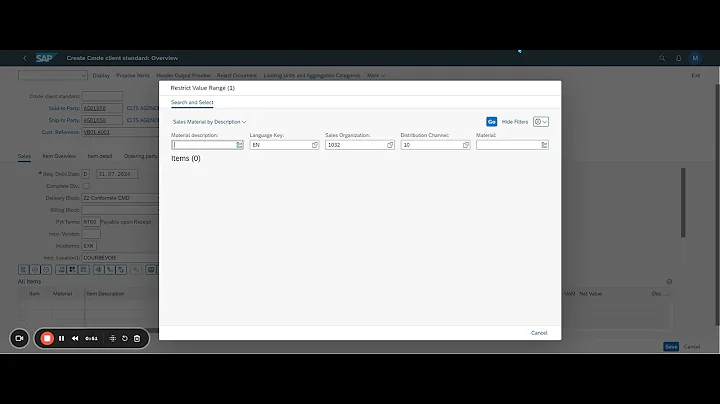The image size is (720, 404).
Task: Switch to the Item detail tab
Action: tap(100, 156)
